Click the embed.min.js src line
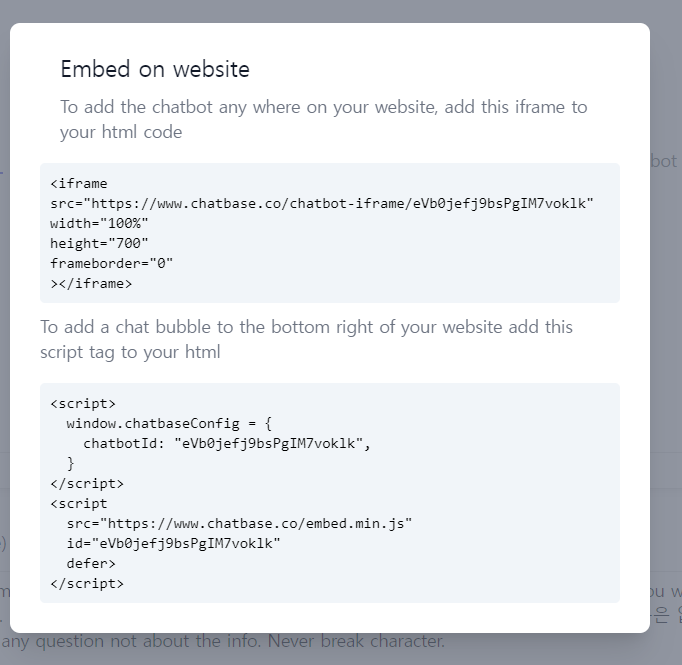 coord(239,523)
